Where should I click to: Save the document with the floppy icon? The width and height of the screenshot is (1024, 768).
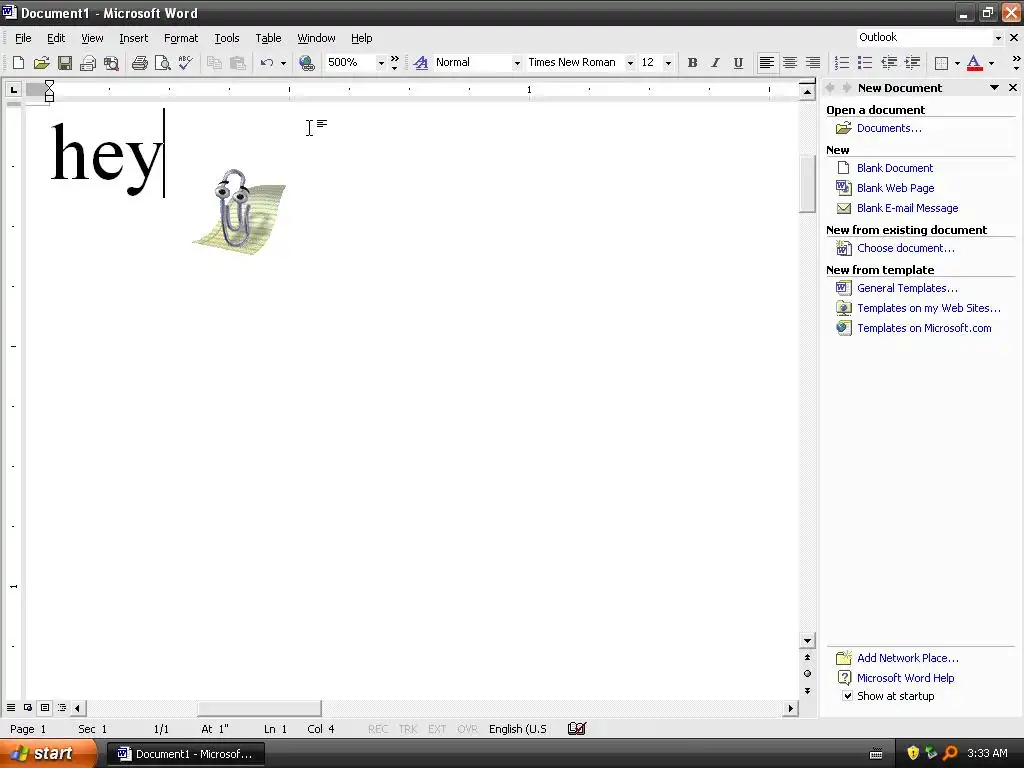65,63
